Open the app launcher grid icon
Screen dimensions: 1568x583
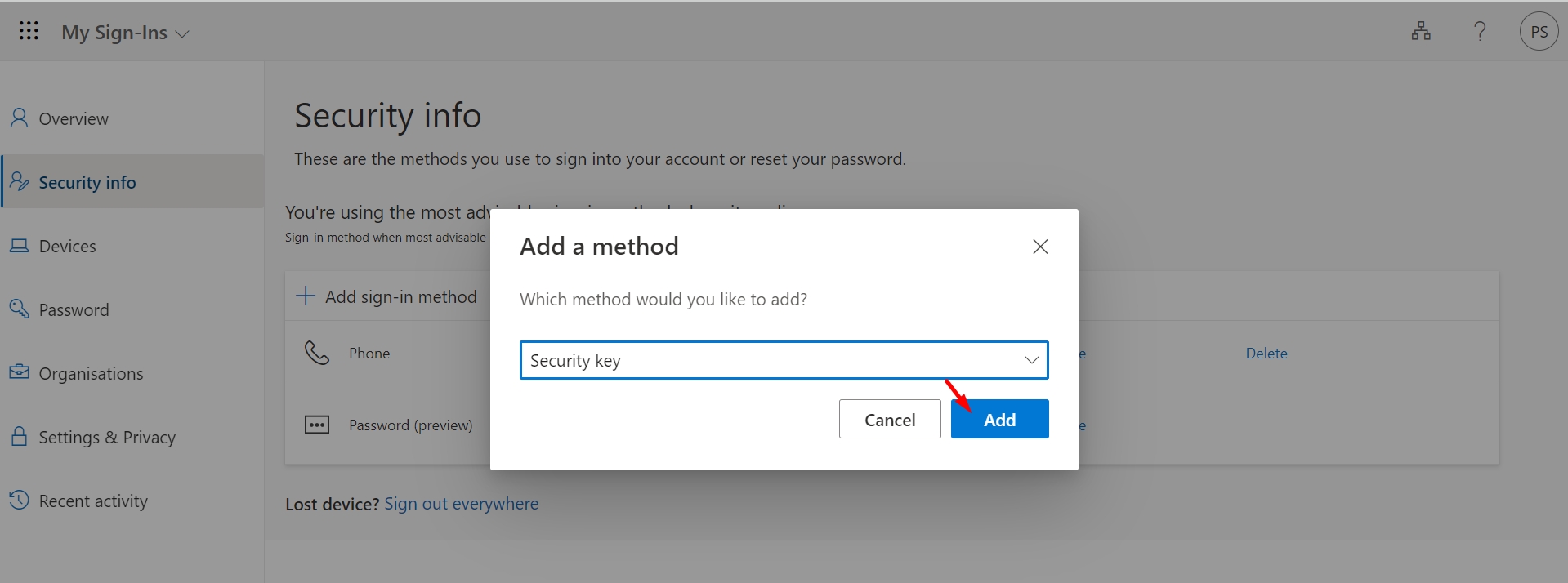pyautogui.click(x=29, y=32)
